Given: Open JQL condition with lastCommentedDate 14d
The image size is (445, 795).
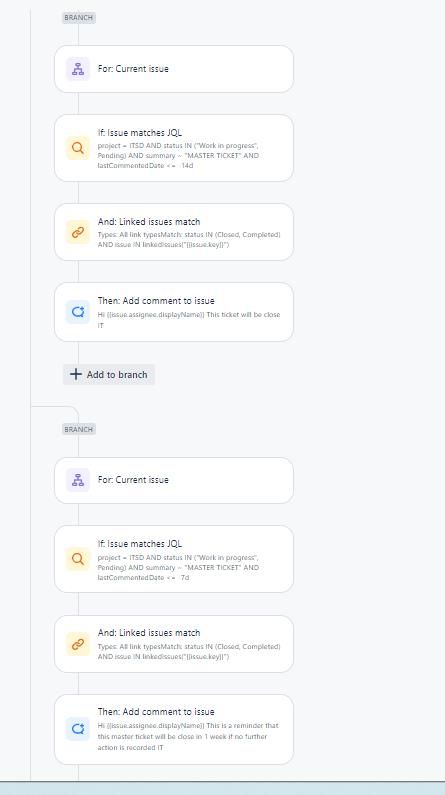Looking at the screenshot, I should click(174, 148).
